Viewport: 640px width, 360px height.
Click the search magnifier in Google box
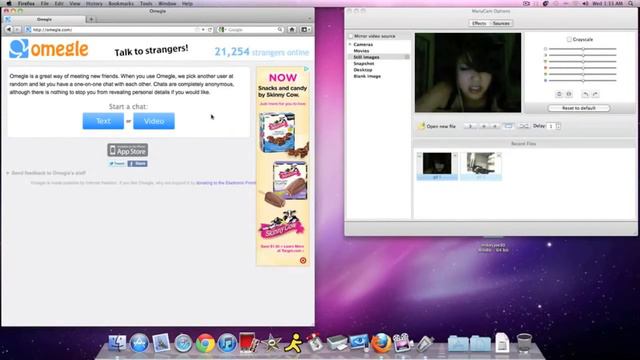[x=280, y=29]
